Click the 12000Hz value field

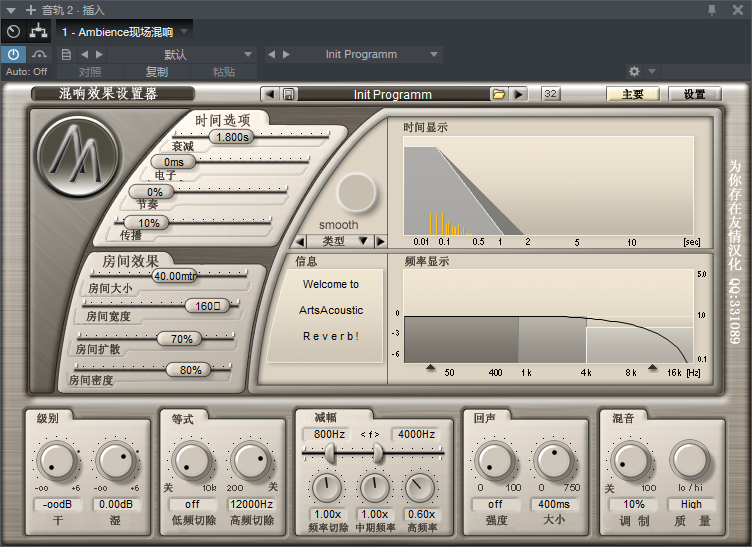(x=251, y=504)
